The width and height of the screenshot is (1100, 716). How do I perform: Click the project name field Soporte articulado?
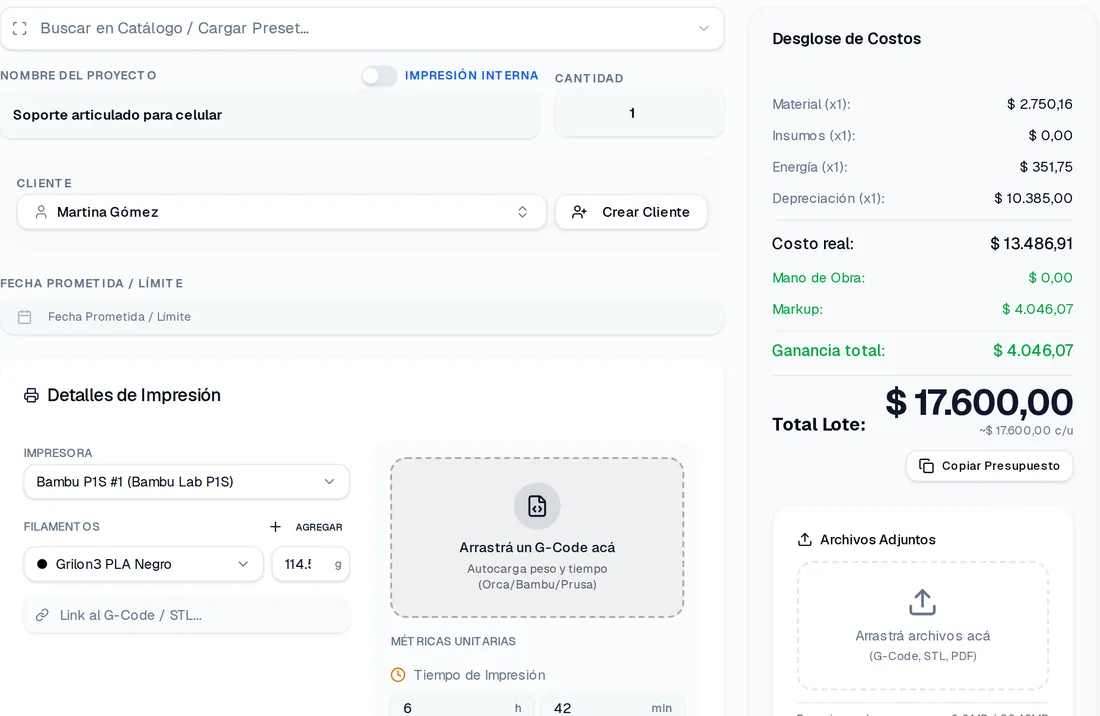click(270, 115)
